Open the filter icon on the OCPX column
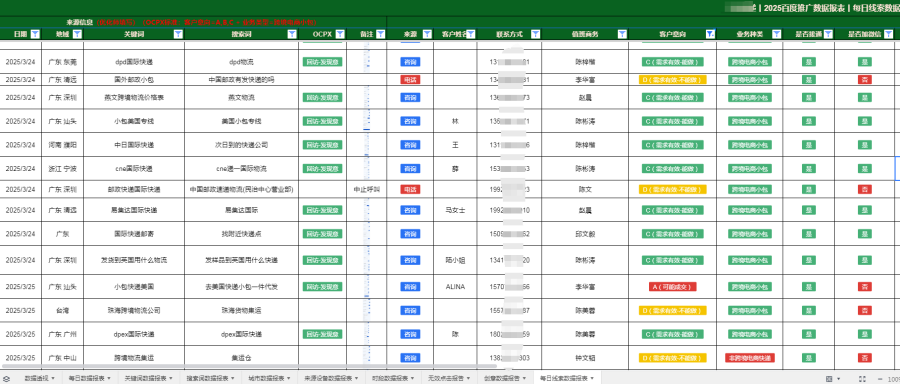The width and height of the screenshot is (900, 384). [339, 34]
